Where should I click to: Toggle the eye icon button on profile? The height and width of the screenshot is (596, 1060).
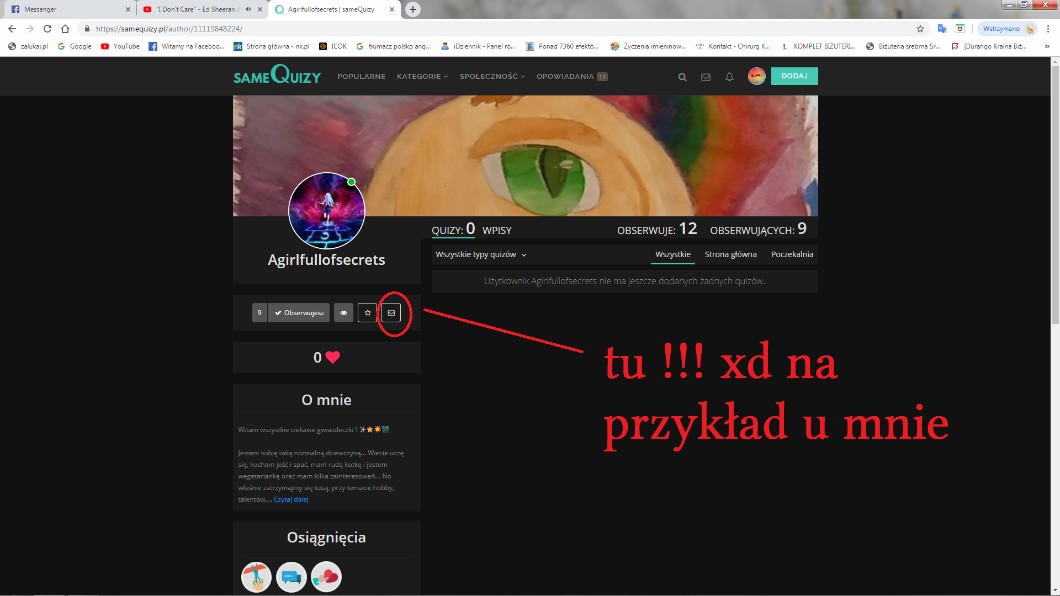tap(343, 313)
